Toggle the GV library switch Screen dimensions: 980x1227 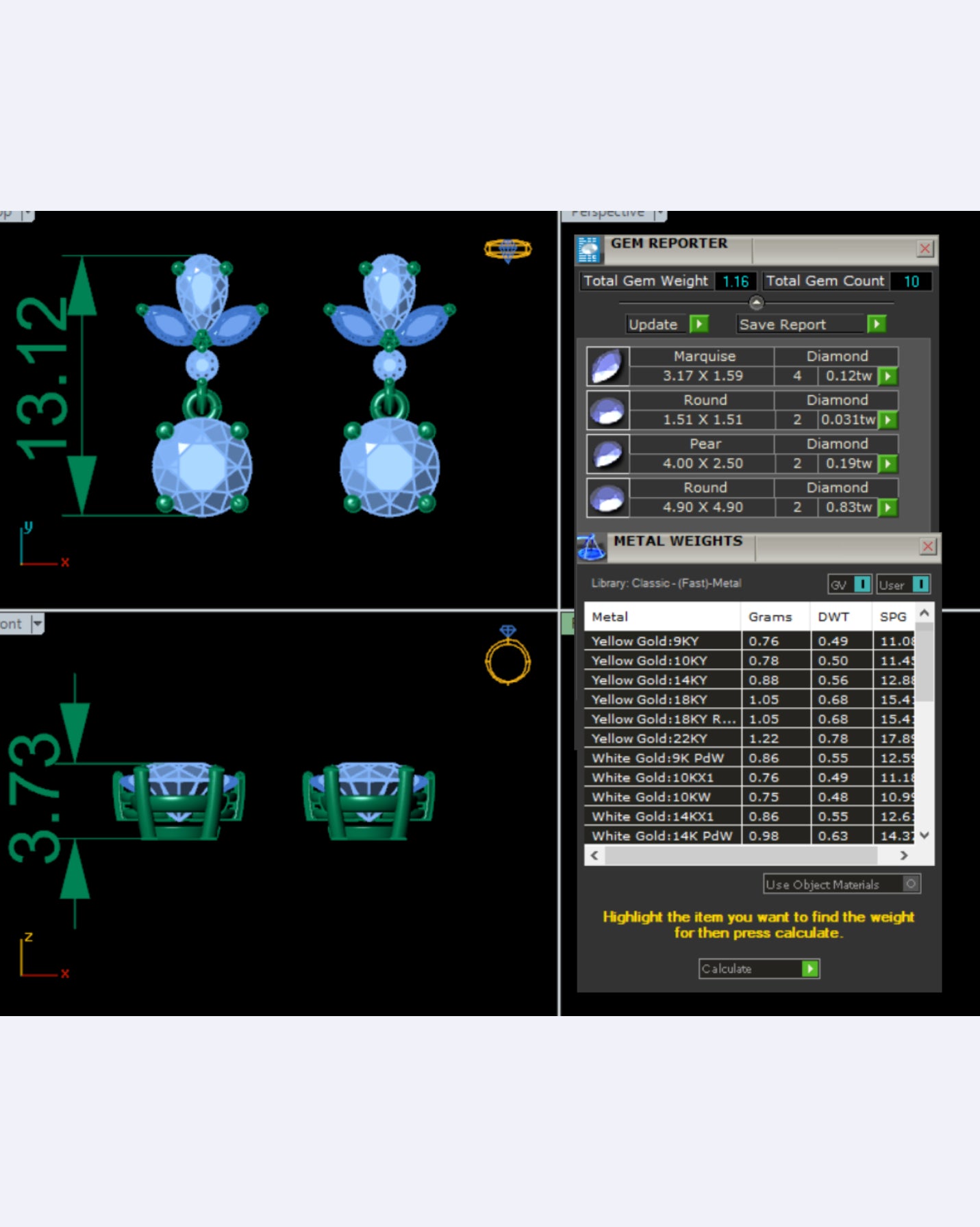tap(862, 584)
